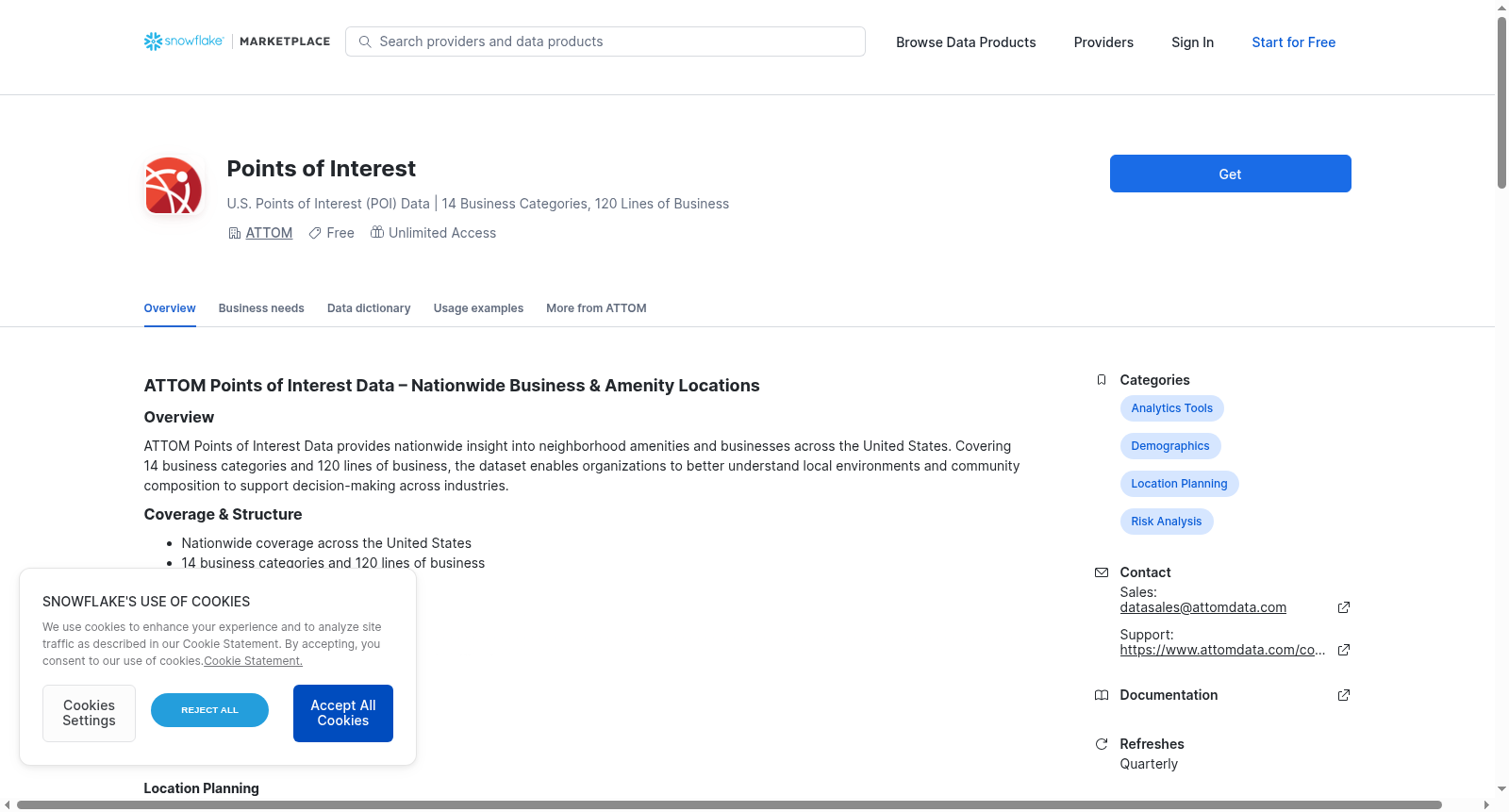Open the Documentation external link icon
The height and width of the screenshot is (812, 1509).
[x=1344, y=695]
